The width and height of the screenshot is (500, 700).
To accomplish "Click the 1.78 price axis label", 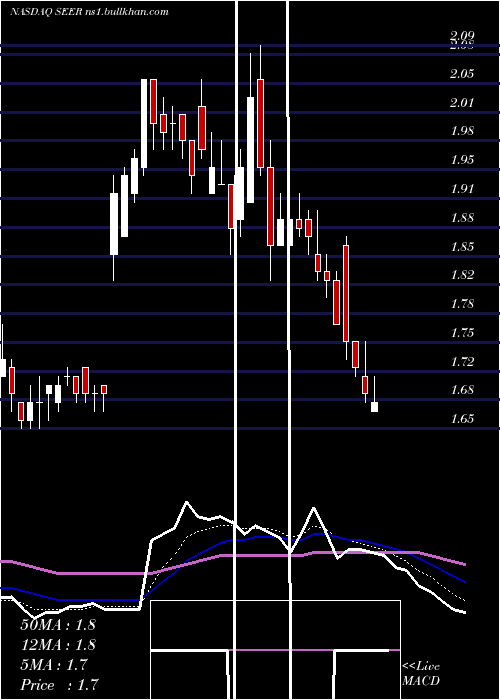I will coord(462,304).
